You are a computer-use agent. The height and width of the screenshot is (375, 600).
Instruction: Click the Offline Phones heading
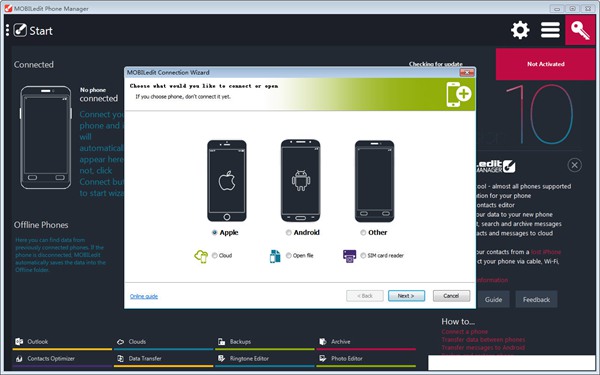pos(41,225)
